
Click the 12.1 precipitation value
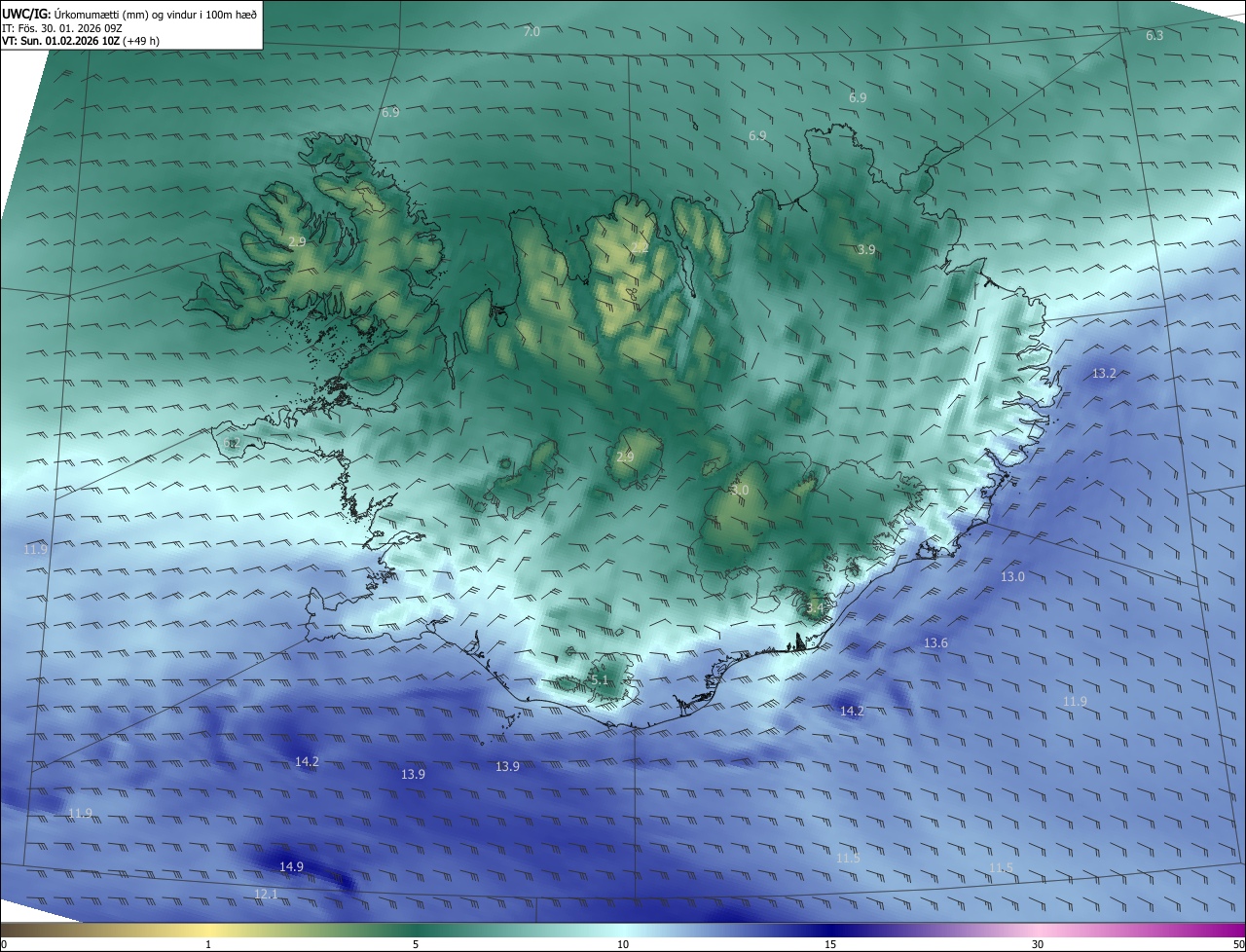tap(266, 894)
